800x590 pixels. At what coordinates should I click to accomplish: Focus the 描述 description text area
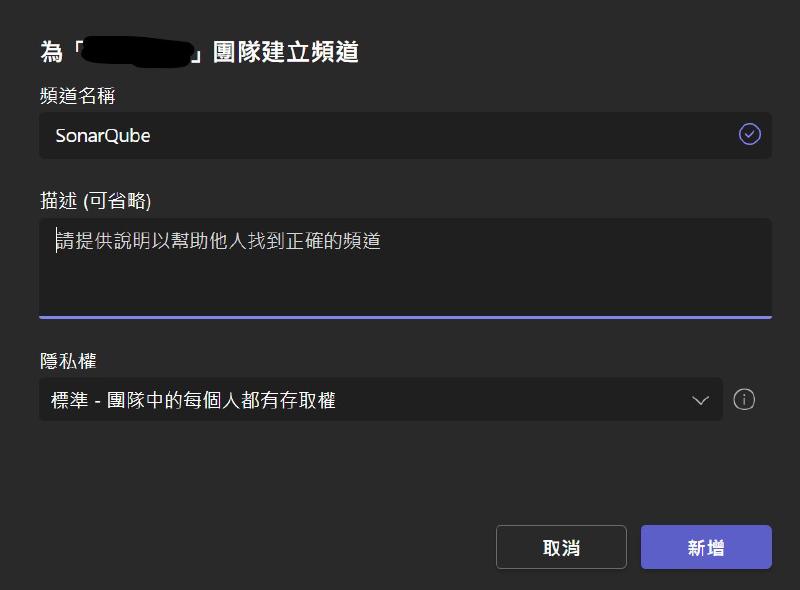(x=405, y=268)
